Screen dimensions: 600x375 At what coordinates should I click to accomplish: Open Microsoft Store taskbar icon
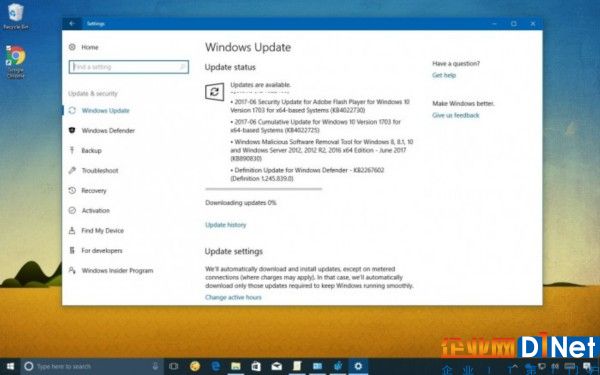click(256, 366)
